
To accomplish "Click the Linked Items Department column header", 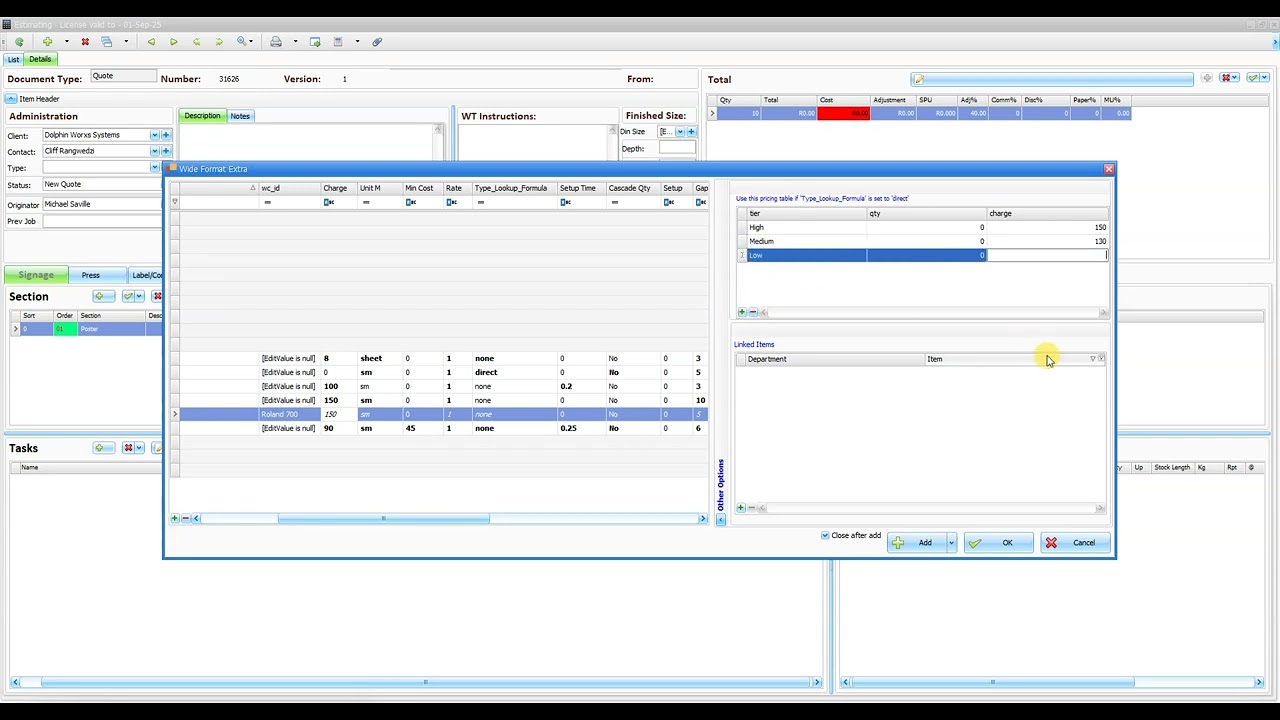I will [835, 359].
